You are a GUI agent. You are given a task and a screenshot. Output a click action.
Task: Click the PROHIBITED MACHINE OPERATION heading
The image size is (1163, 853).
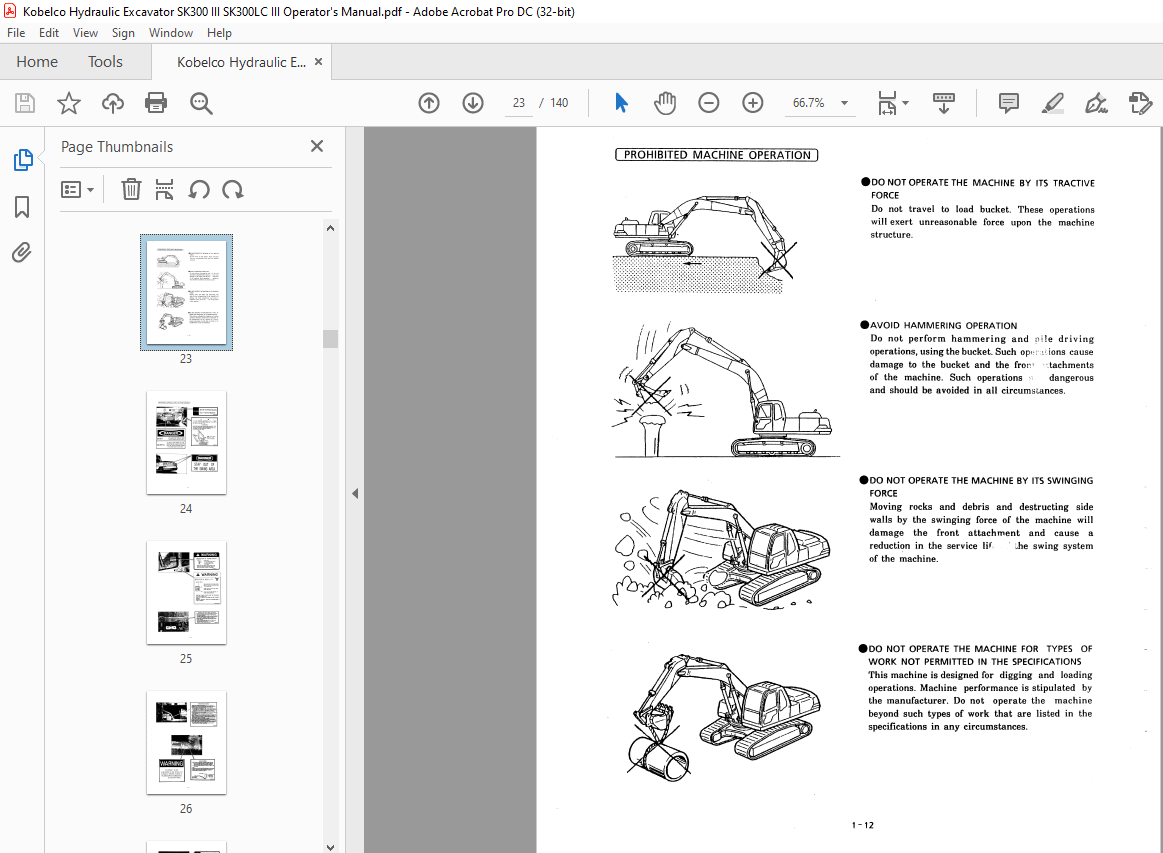click(716, 155)
